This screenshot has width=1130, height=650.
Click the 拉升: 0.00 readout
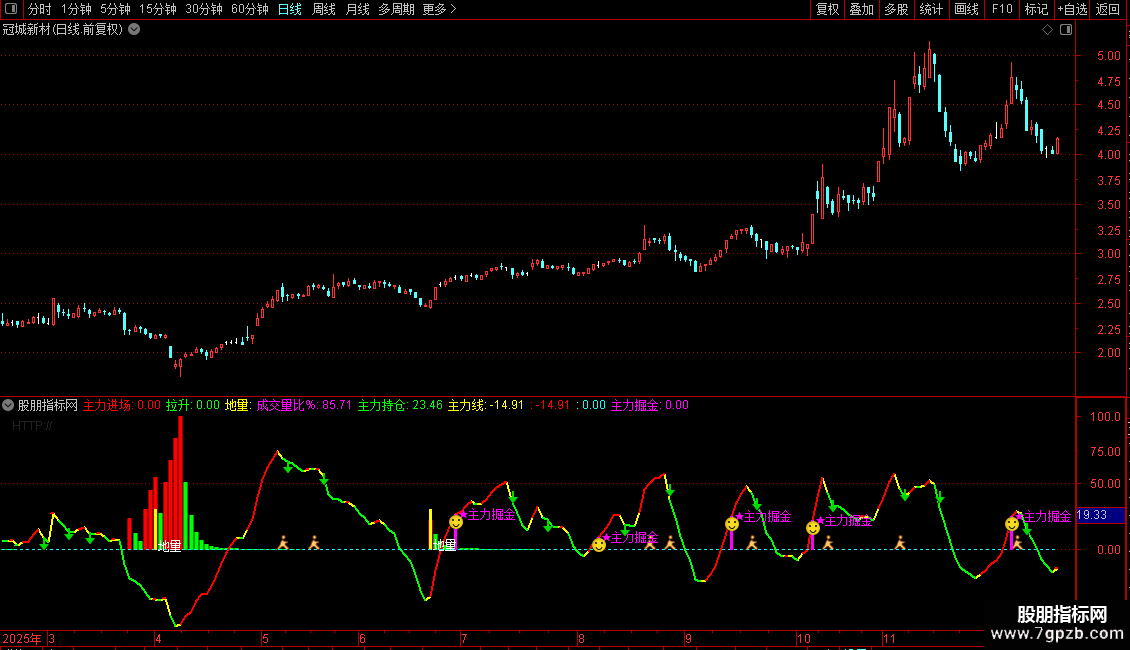(x=192, y=405)
